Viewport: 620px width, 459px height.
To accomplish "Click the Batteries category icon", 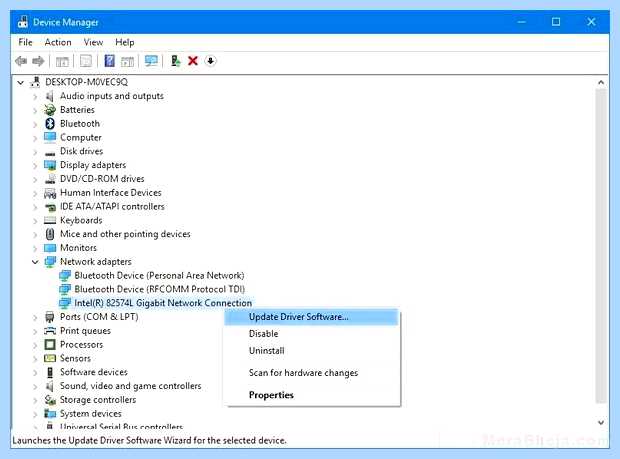I will click(50, 110).
